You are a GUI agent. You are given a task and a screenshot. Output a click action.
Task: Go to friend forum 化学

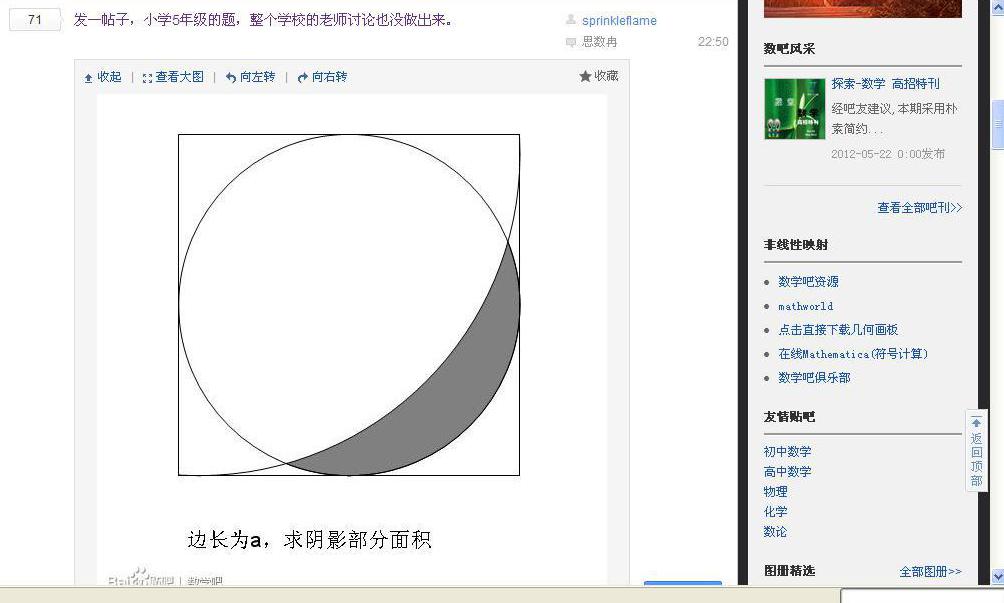[775, 511]
